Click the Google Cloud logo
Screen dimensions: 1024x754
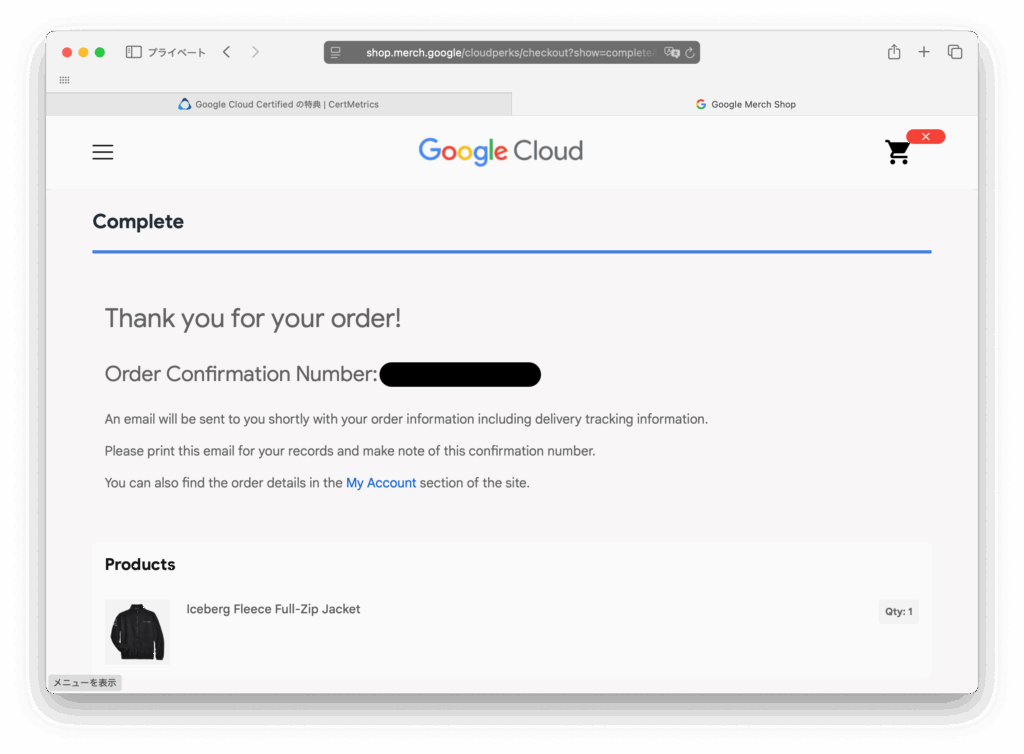pyautogui.click(x=501, y=151)
